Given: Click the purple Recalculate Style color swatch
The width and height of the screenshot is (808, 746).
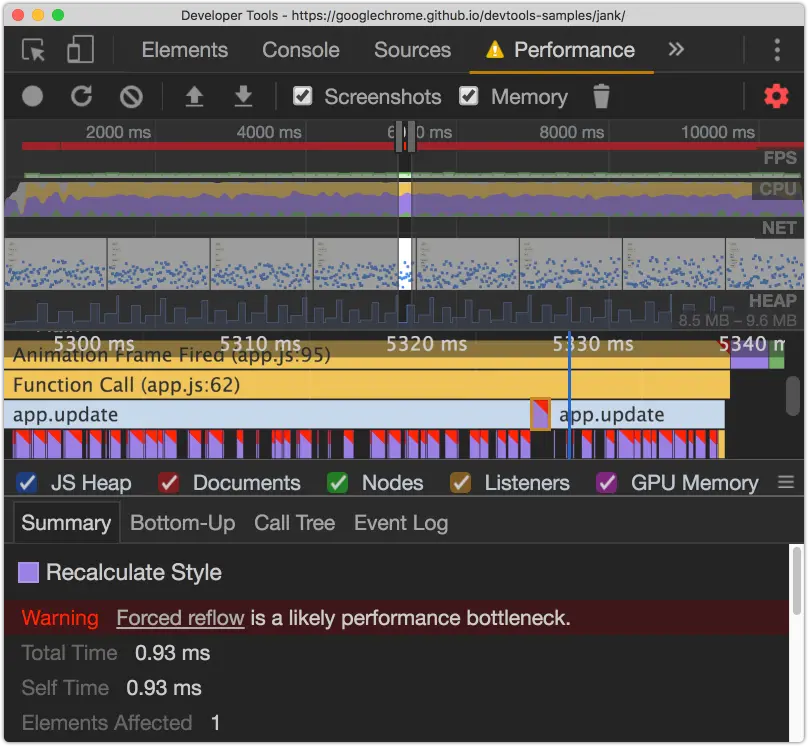Looking at the screenshot, I should pyautogui.click(x=28, y=572).
